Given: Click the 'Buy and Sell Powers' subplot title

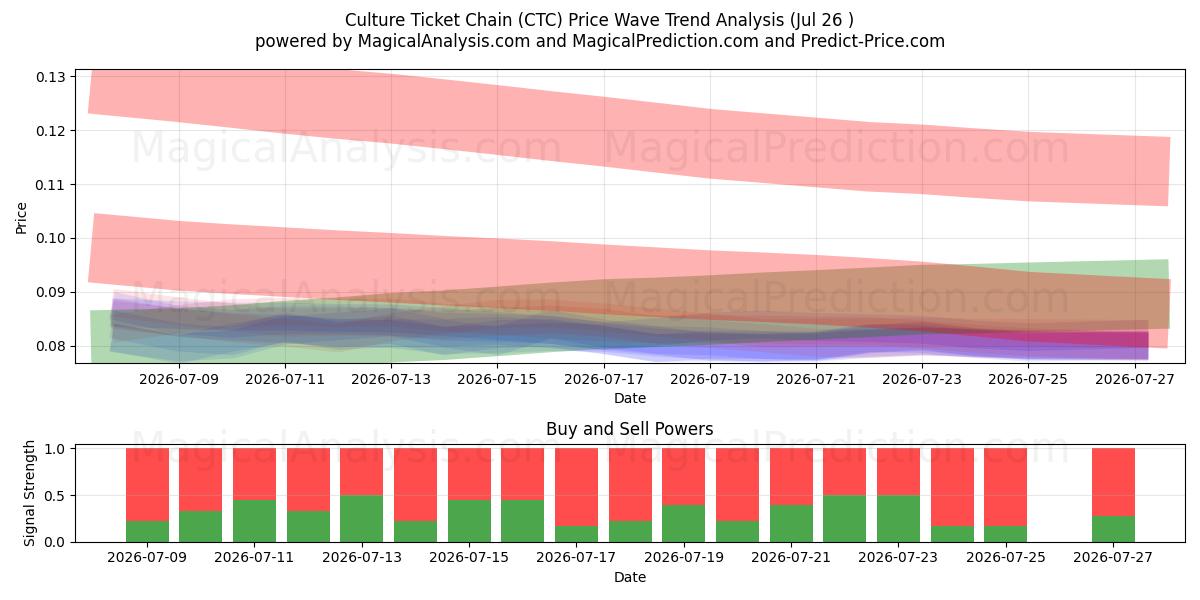Looking at the screenshot, I should (630, 429).
